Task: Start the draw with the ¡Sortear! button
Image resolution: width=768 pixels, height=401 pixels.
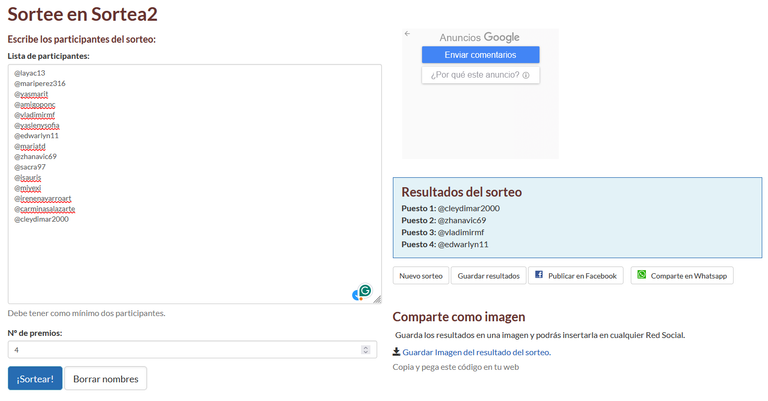Action: tap(35, 378)
